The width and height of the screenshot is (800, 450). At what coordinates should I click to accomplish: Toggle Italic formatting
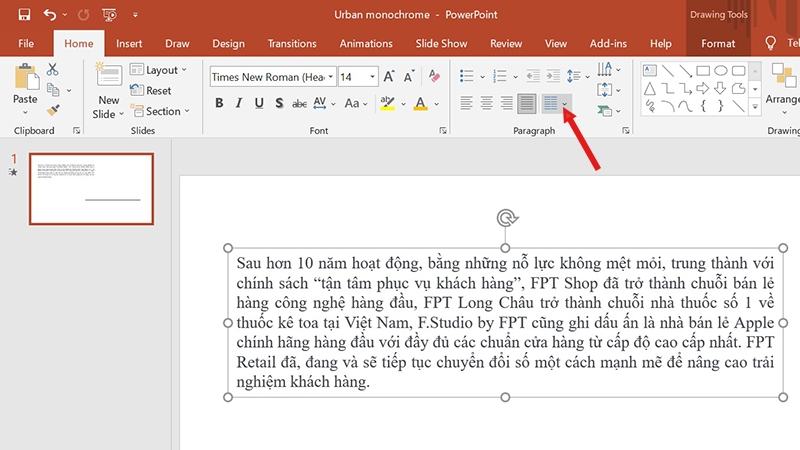tap(239, 103)
